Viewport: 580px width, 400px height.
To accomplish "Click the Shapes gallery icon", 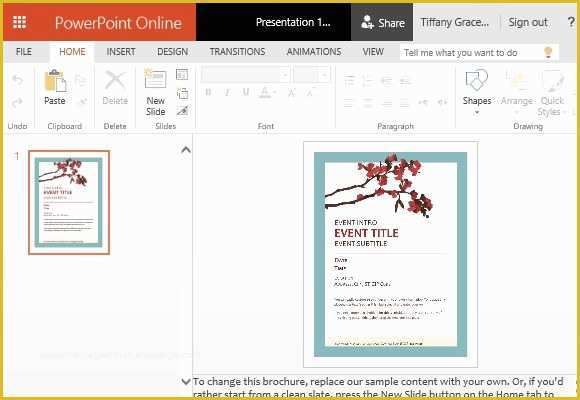I will 476,80.
